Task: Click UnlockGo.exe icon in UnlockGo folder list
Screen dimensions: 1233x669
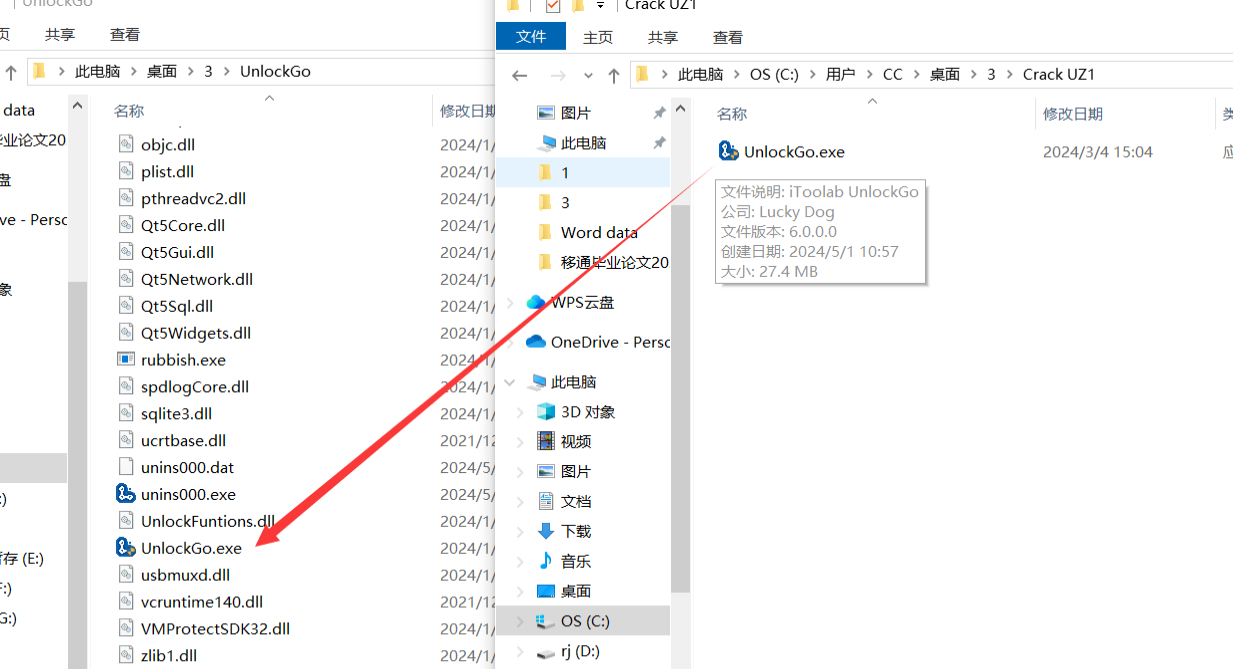Action: point(125,547)
